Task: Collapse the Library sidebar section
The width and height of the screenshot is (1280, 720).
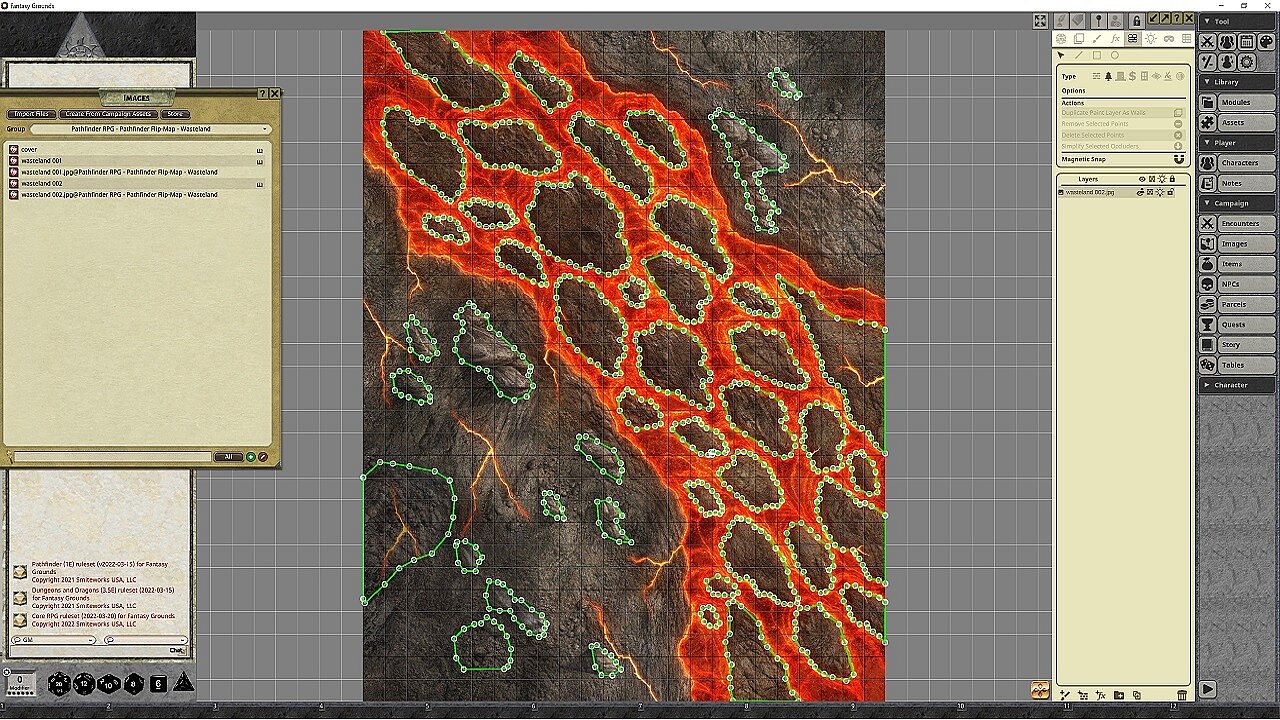Action: (x=1237, y=82)
